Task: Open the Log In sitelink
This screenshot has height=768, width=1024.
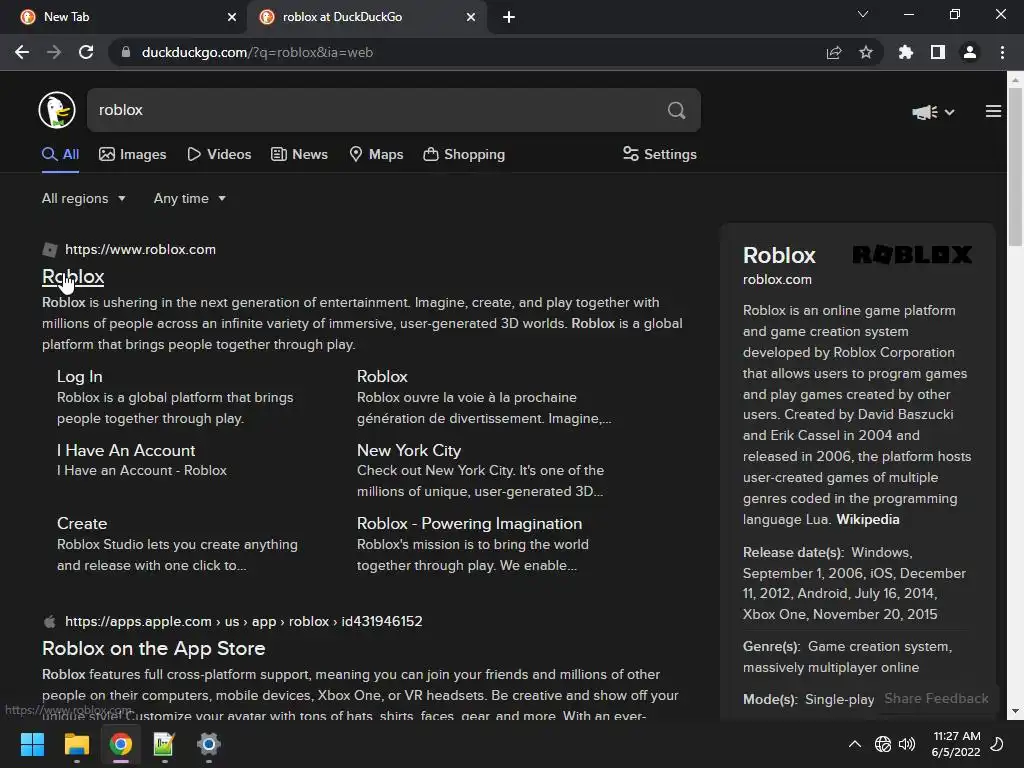Action: point(80,377)
